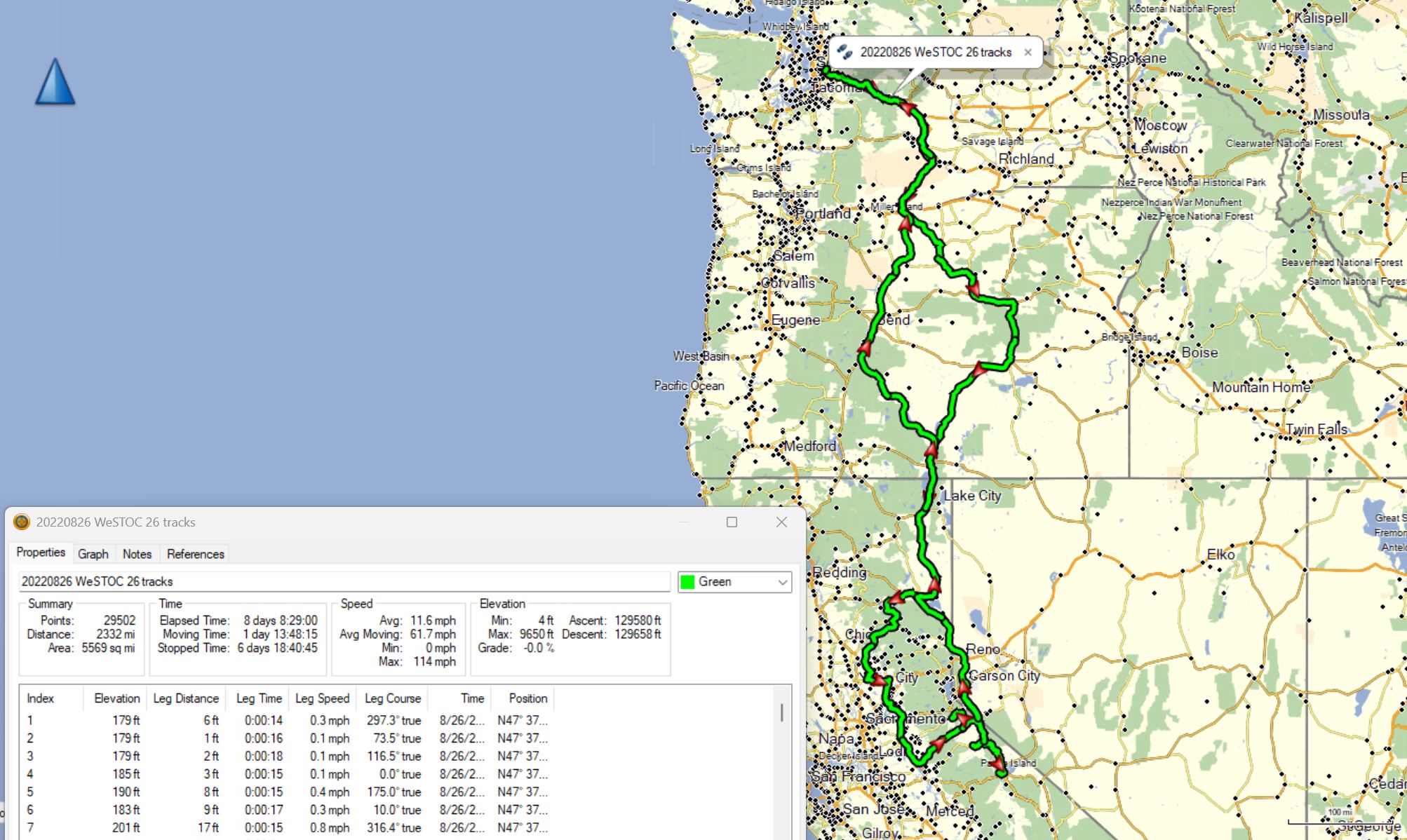Viewport: 1407px width, 840px height.
Task: Click the green color swatch square
Action: 688,582
